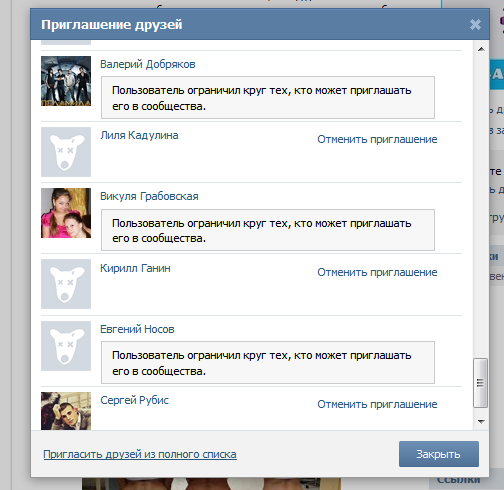Open Викуля Грабовская profile link
The image size is (504, 490).
pos(149,196)
